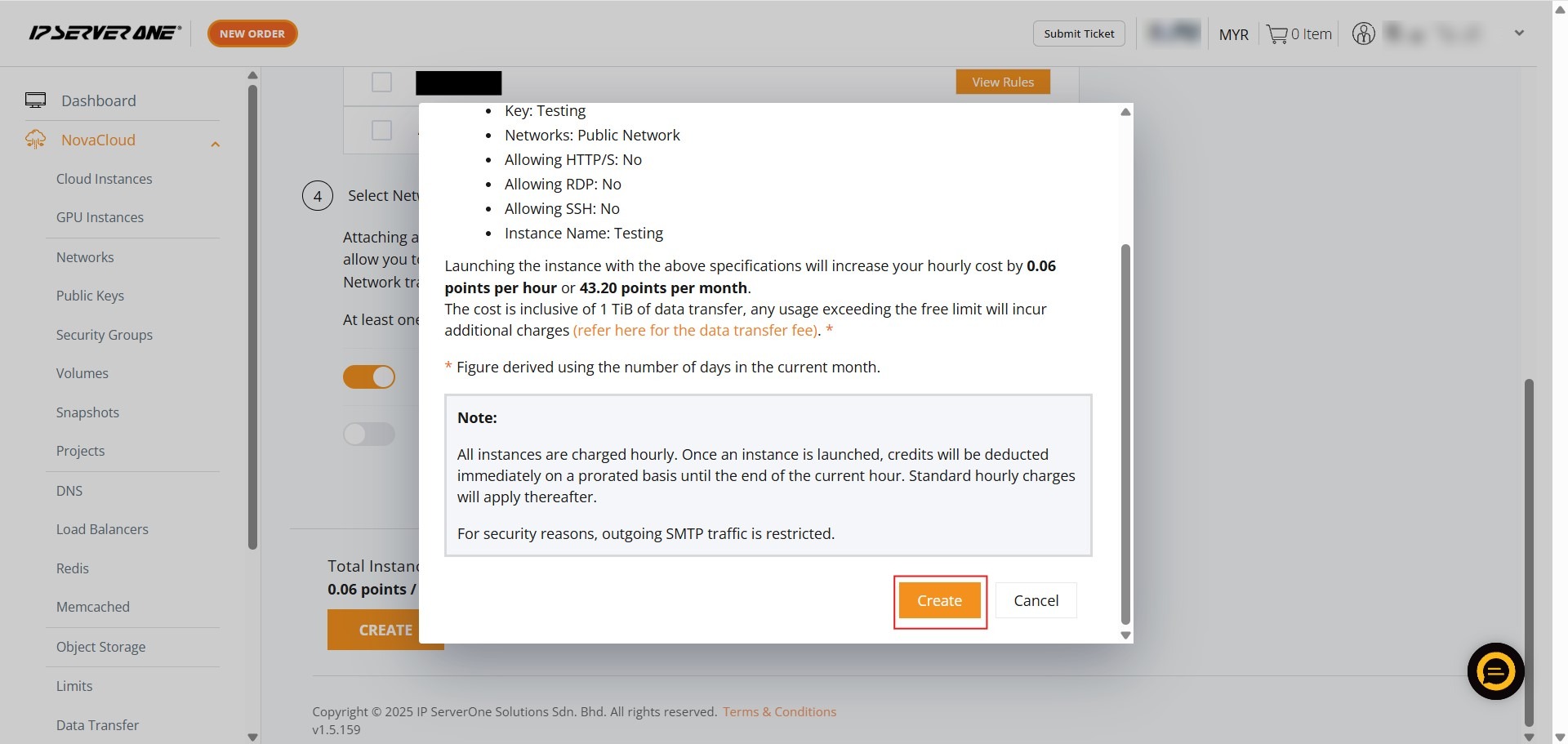Open the MYR currency selector
The width and height of the screenshot is (1568, 744).
point(1233,34)
